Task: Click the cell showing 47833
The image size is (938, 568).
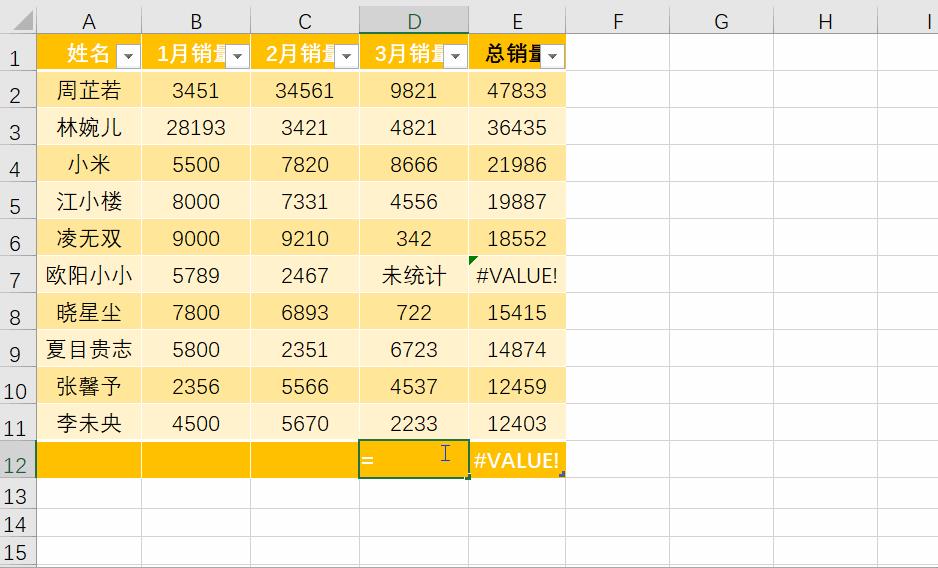Action: point(516,91)
